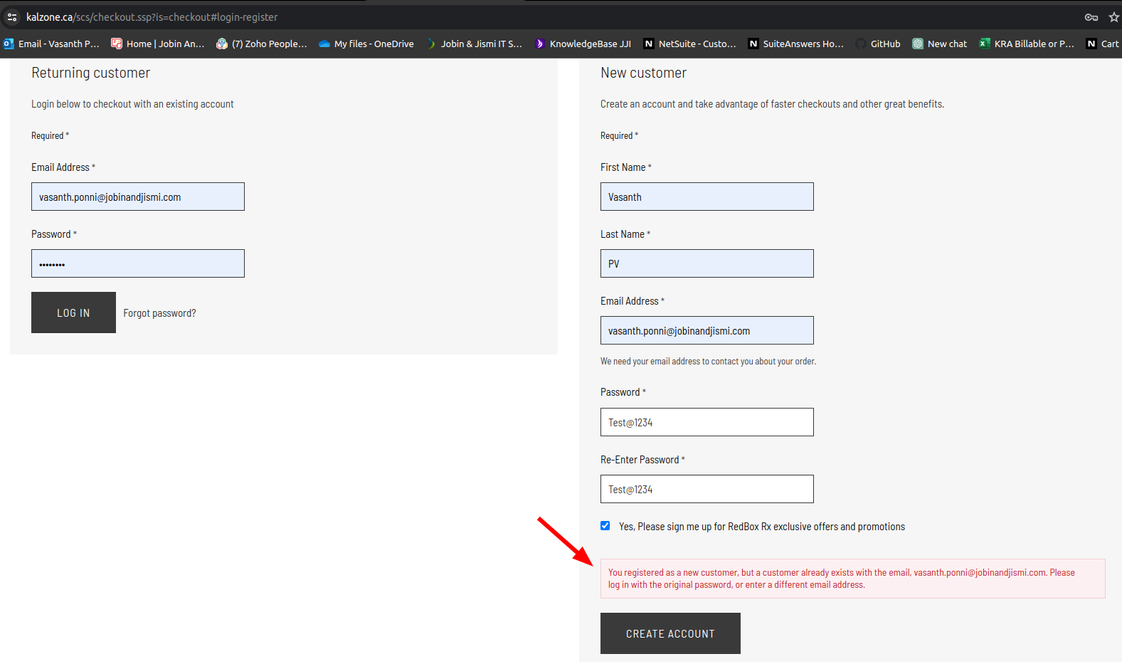Click the returning customer Email Address field

tap(138, 197)
